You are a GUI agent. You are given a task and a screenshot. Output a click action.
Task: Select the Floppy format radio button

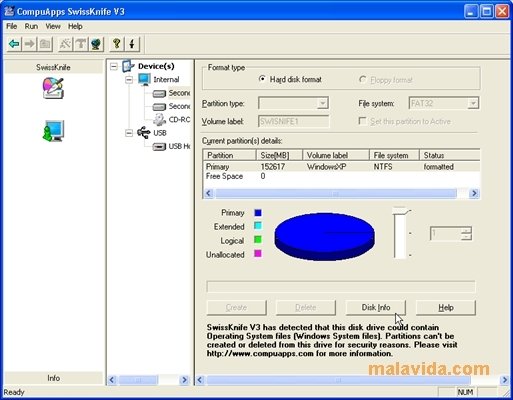point(362,80)
